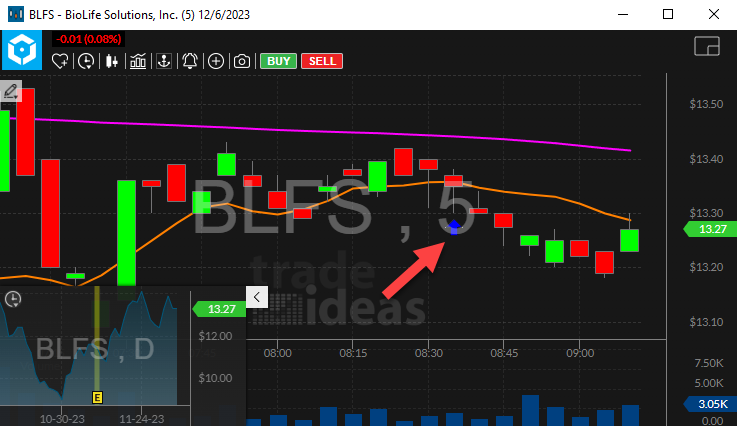Viewport: 737px width, 426px height.
Task: Open the mini chart timeframe clock dropdown
Action: pos(14,299)
